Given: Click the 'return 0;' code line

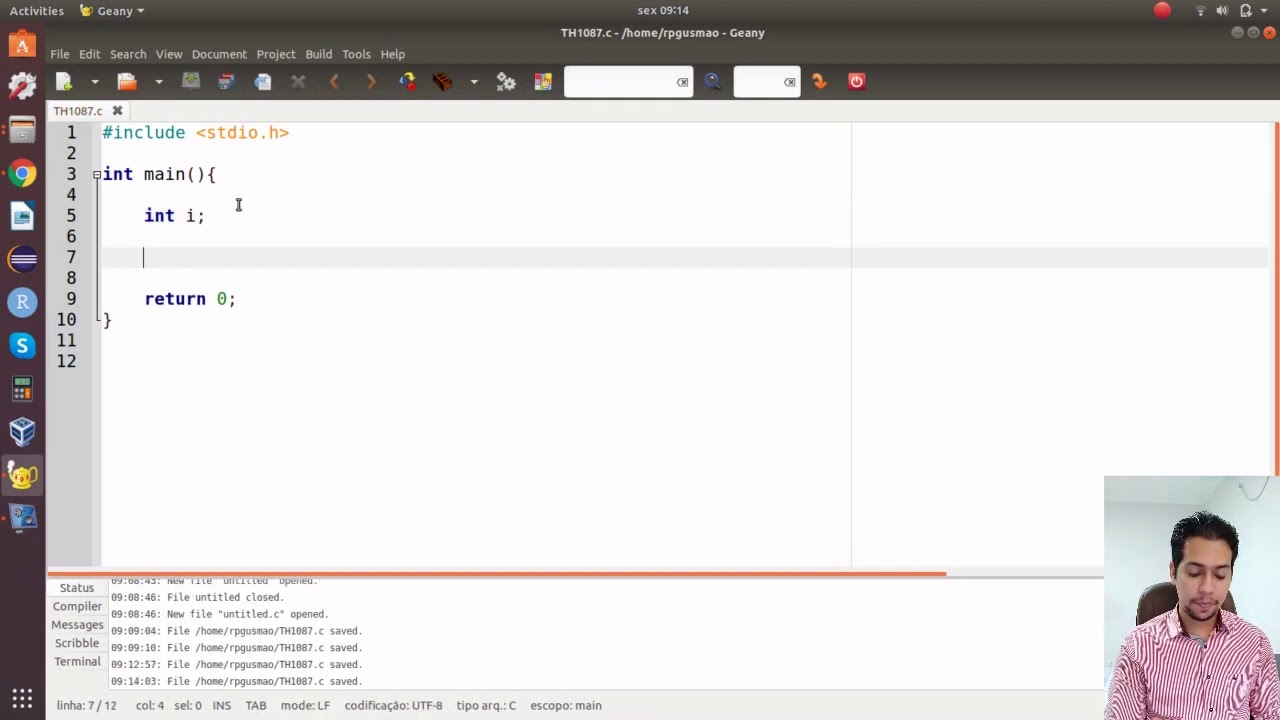Looking at the screenshot, I should click(x=190, y=299).
